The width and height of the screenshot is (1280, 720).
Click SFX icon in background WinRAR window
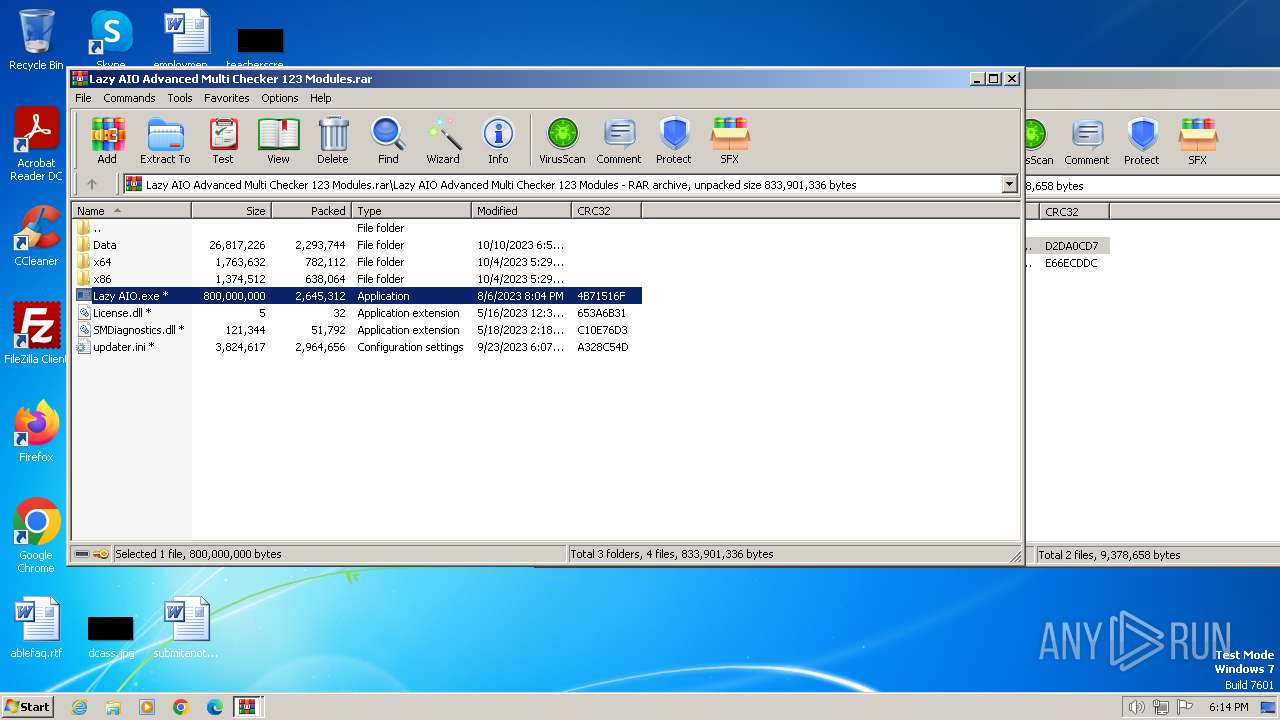pos(1197,141)
